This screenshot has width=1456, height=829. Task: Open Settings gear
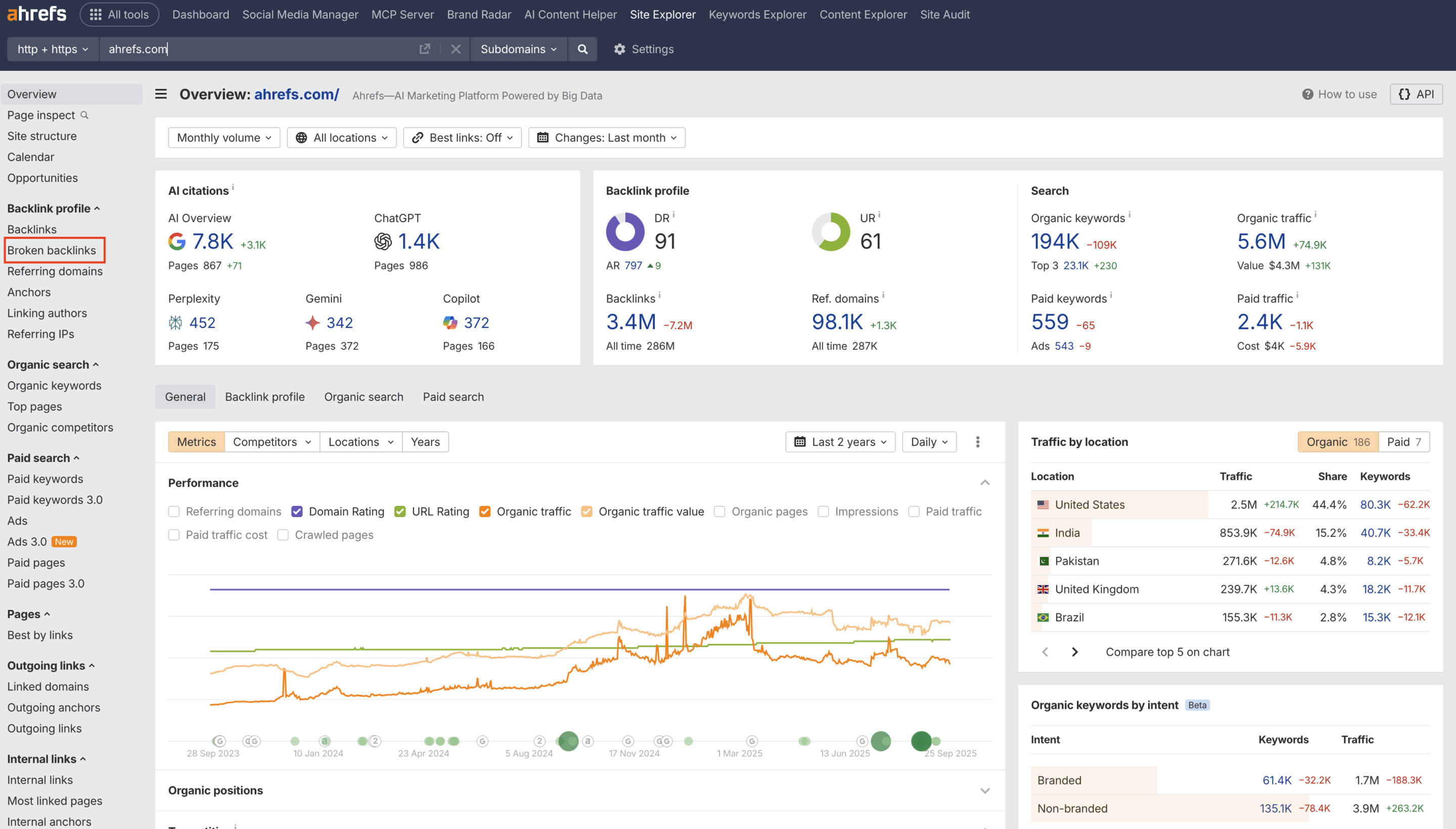click(x=644, y=49)
